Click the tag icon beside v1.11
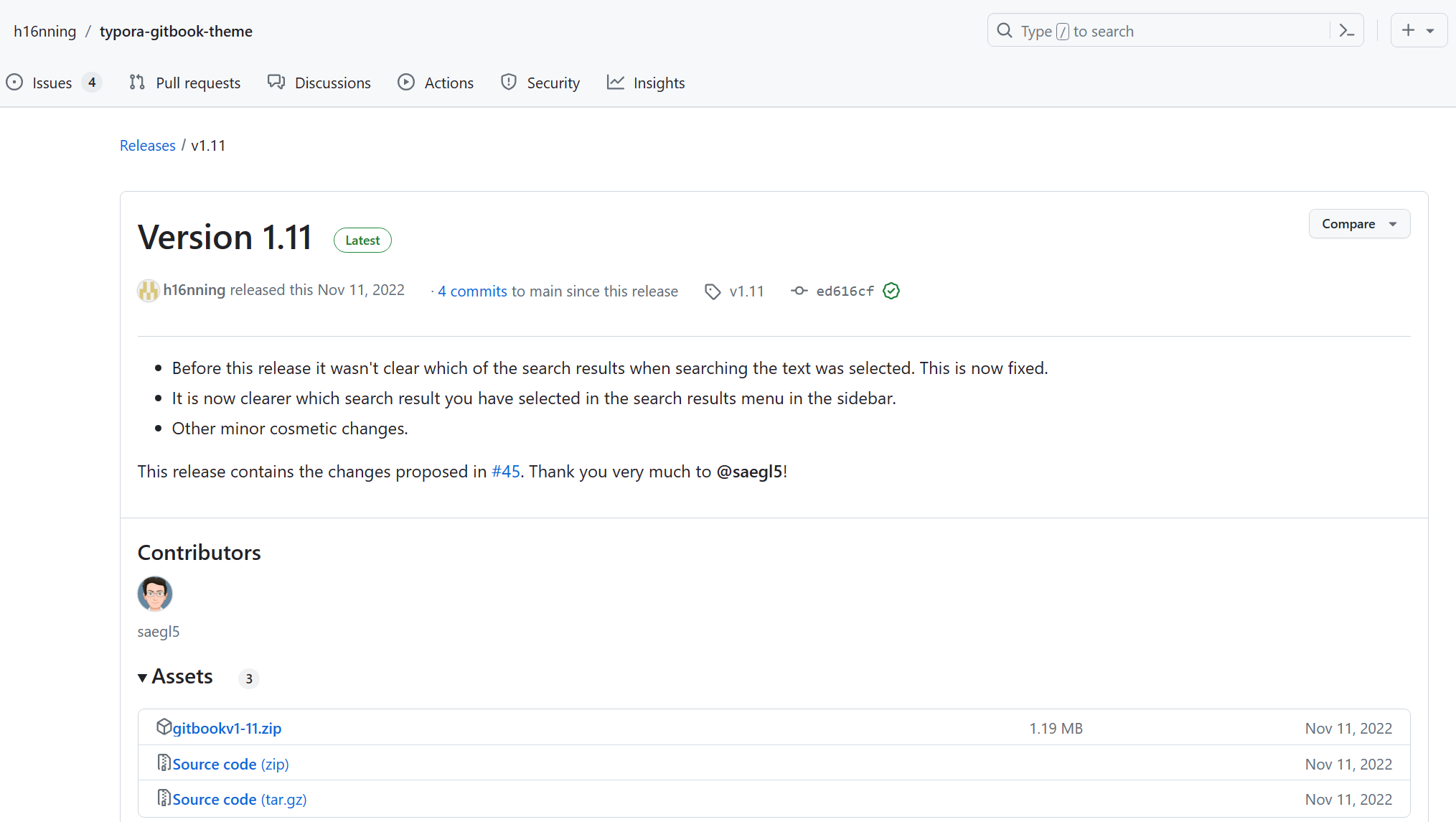The height and width of the screenshot is (822, 1456). coord(713,291)
